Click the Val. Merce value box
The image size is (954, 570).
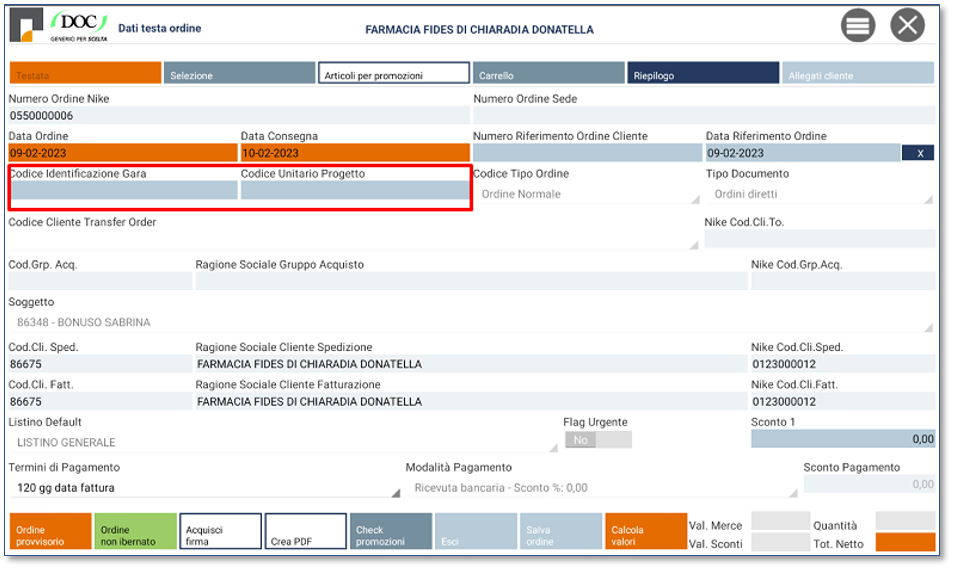coord(781,521)
